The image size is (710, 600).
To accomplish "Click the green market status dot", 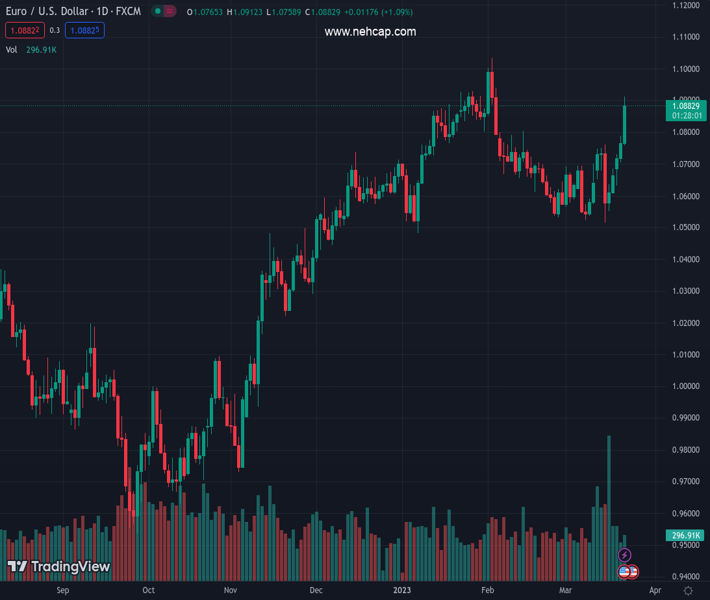I will [x=158, y=11].
